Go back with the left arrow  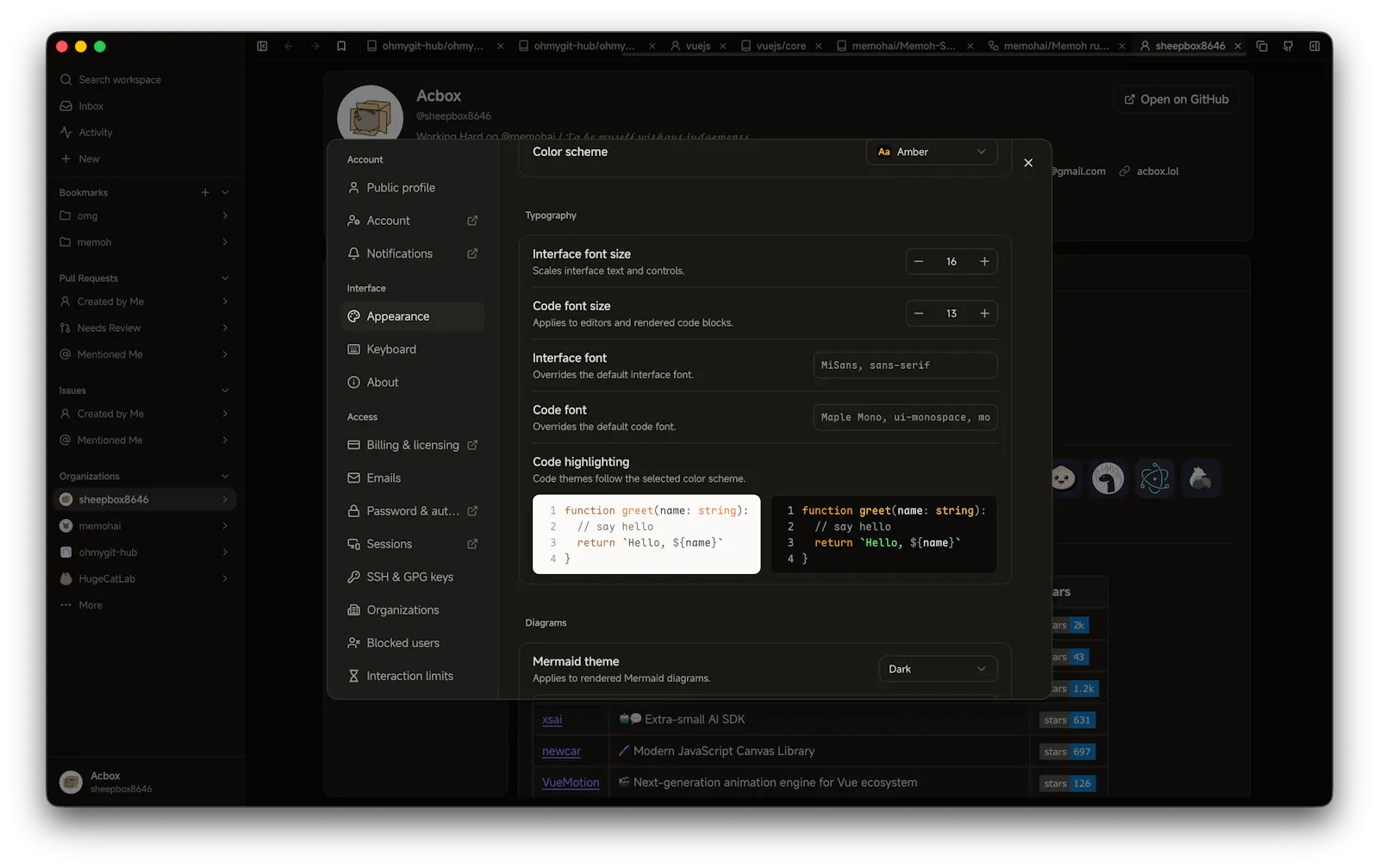coord(289,47)
